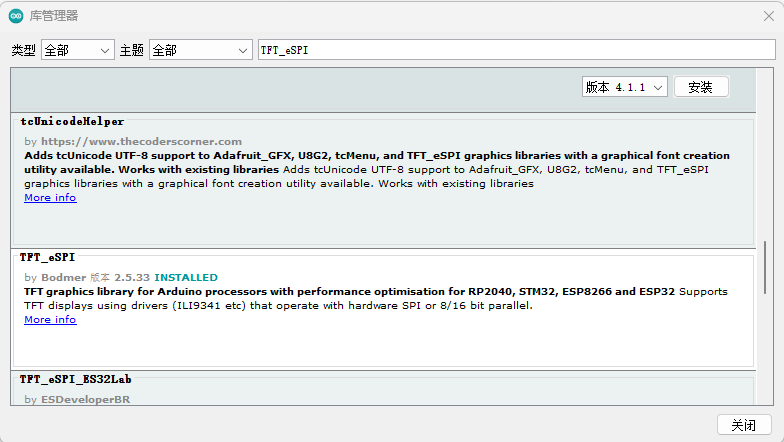The height and width of the screenshot is (442, 784).
Task: Open the 主题 (topic) dropdown
Action: pyautogui.click(x=200, y=50)
